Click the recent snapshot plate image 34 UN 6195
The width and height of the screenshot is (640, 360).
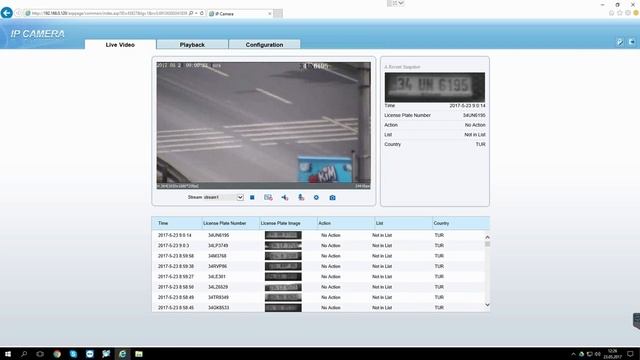[x=435, y=87]
